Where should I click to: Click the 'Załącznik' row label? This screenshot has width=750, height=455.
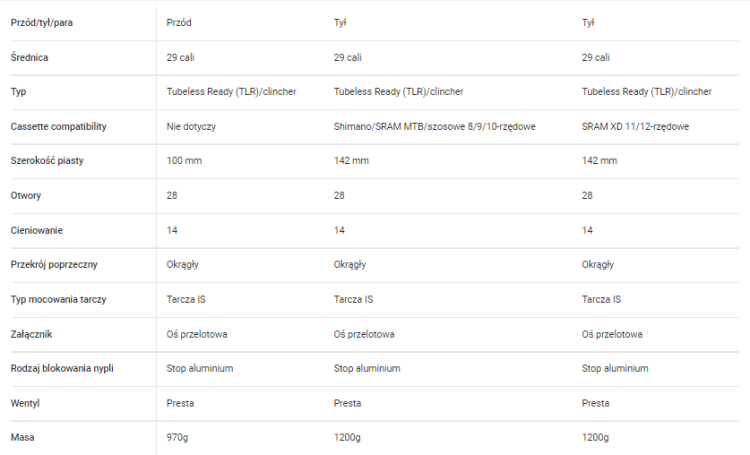click(31, 334)
